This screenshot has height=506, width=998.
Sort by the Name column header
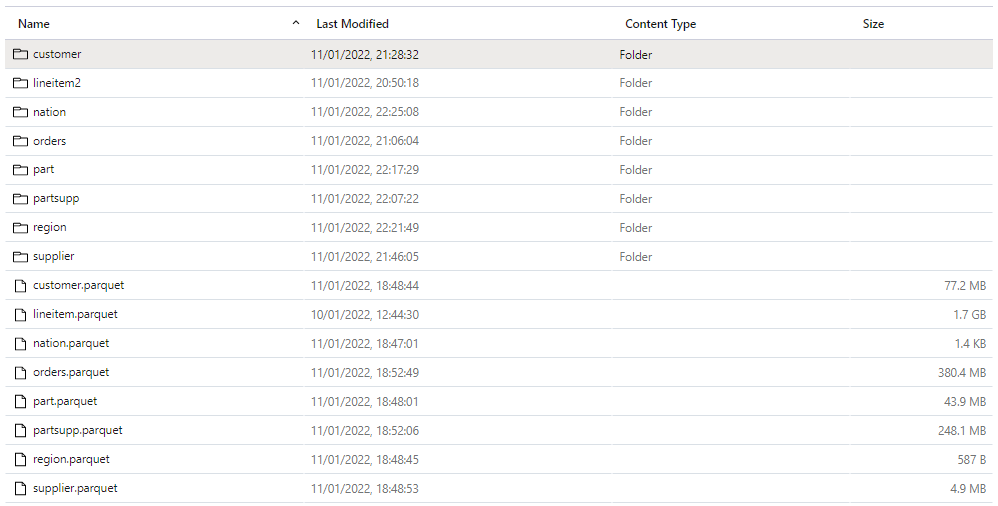[x=34, y=24]
